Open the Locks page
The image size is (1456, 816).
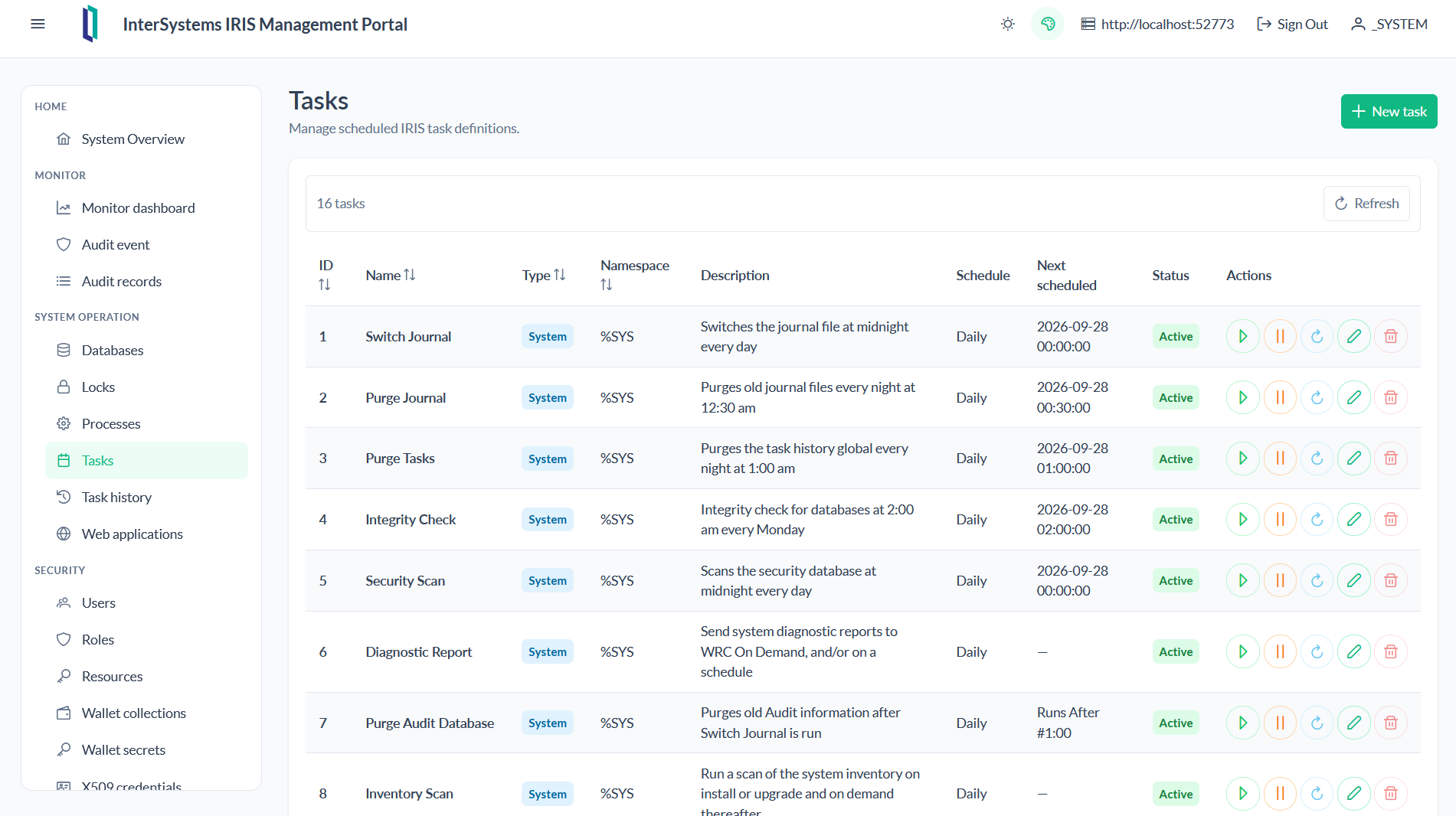coord(146,387)
